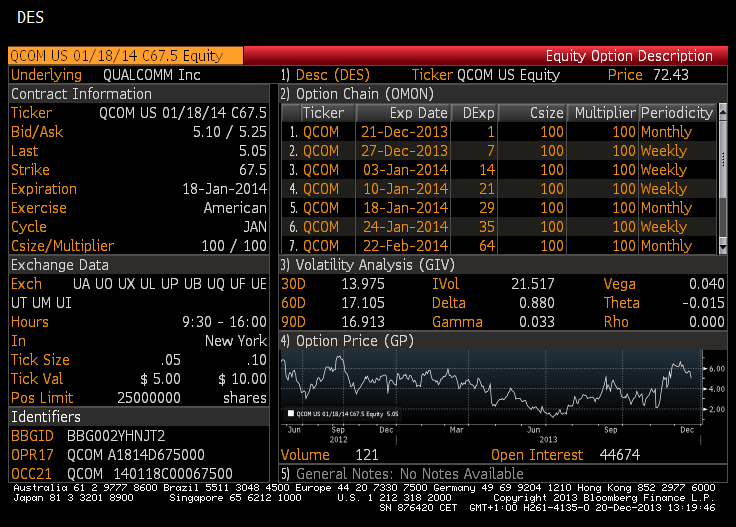736x527 pixels.
Task: Click BBGID identifier BBG002YHNJT2
Action: point(116,436)
